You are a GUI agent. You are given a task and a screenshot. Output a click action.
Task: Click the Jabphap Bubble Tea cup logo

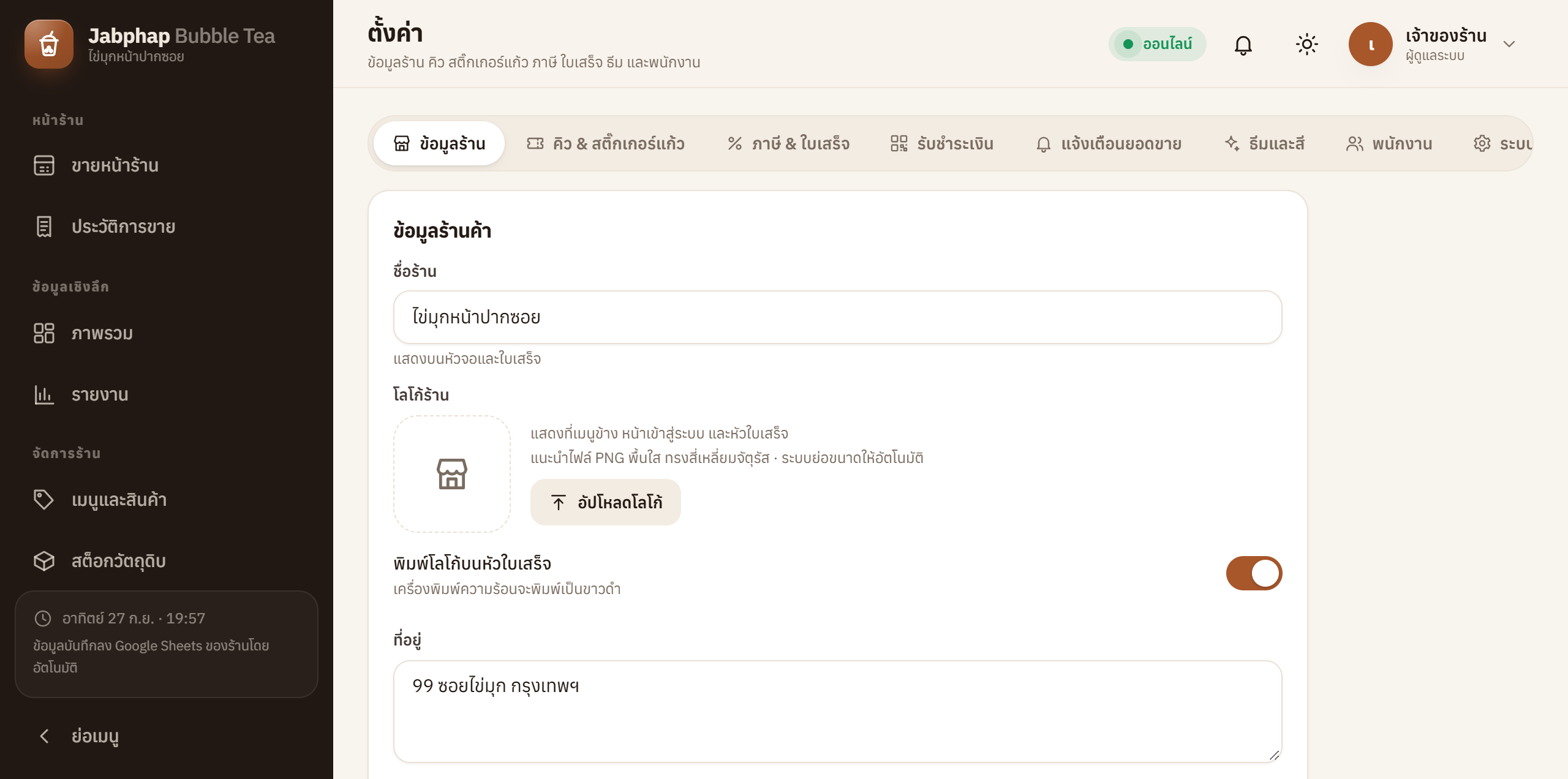click(x=49, y=44)
